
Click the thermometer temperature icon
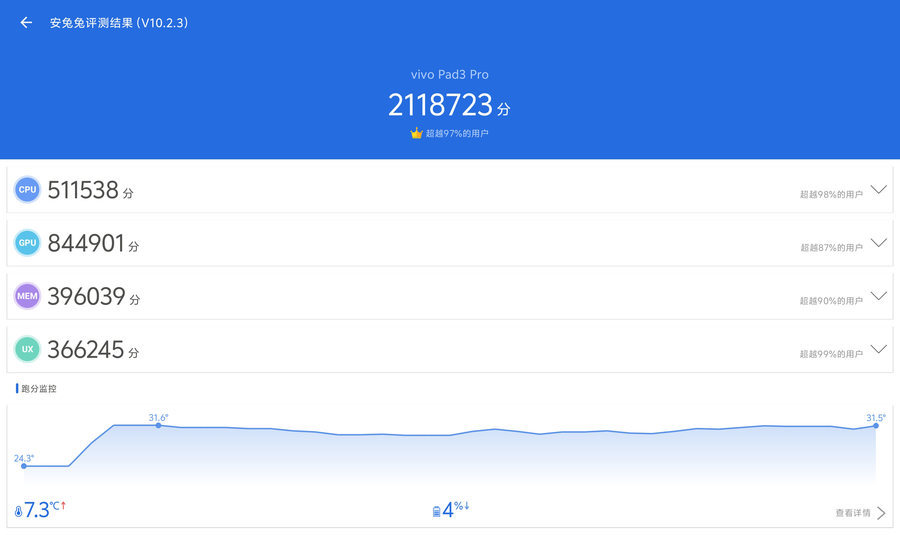[18, 511]
